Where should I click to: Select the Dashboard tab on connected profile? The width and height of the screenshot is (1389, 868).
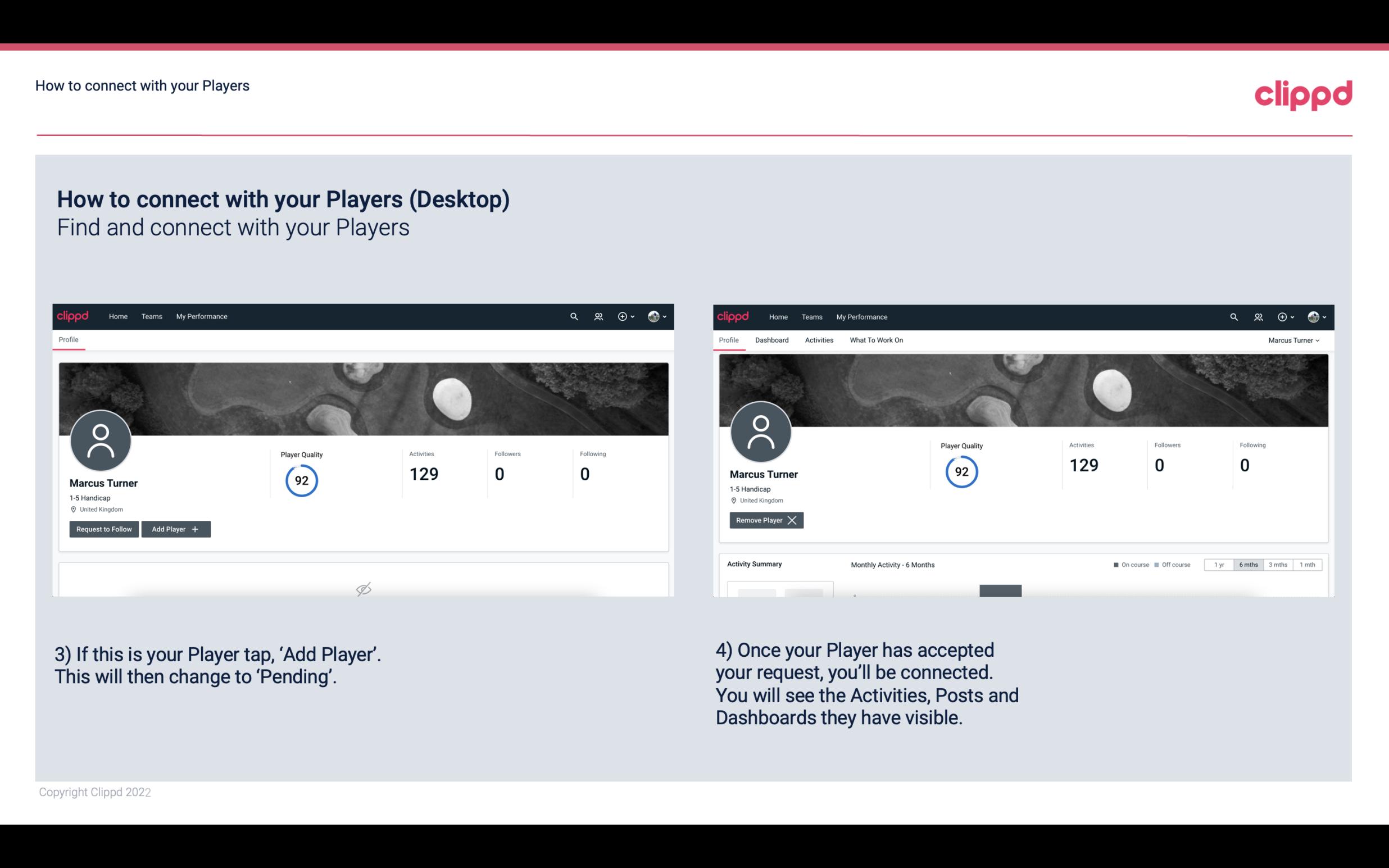(772, 340)
